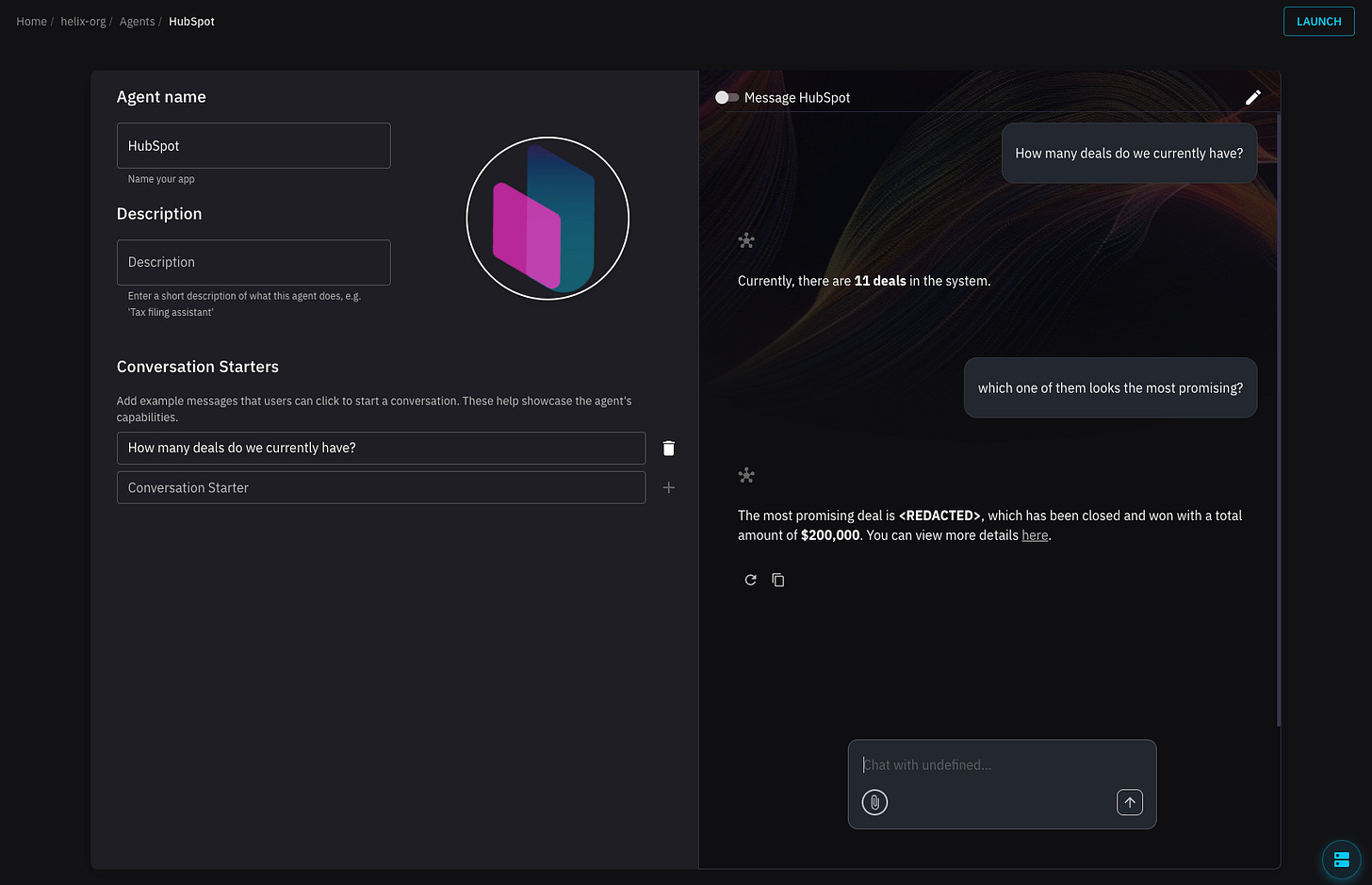Click the HubSpot agent avatar image
Viewport: 1372px width, 885px height.
point(547,219)
